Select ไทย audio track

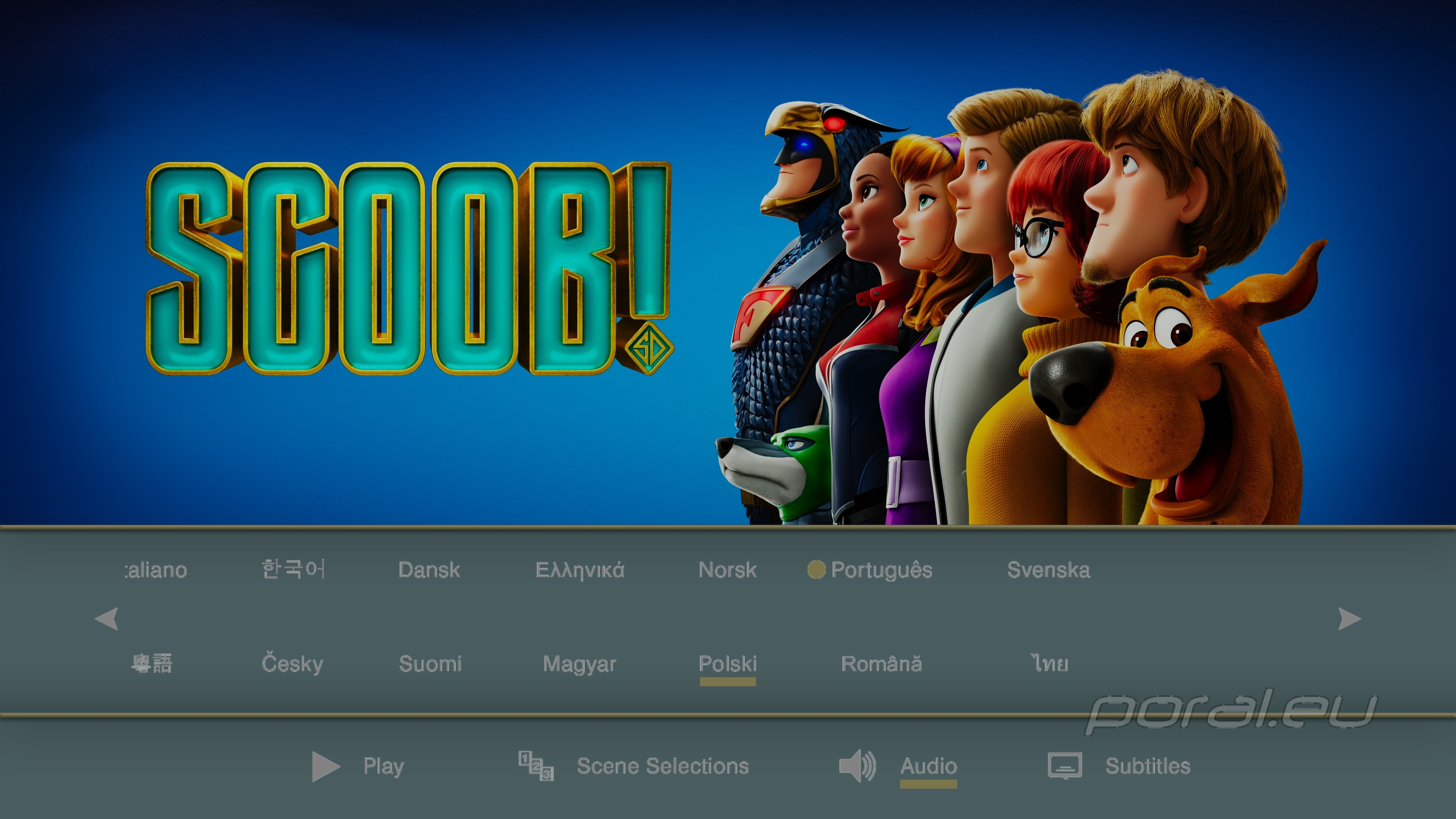tap(1050, 663)
